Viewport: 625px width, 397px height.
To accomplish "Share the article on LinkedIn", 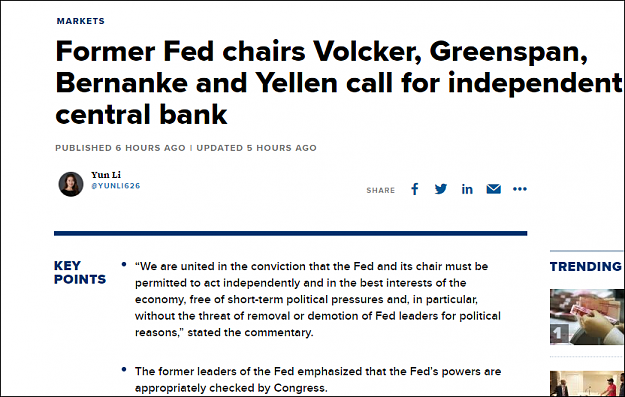I will [x=467, y=189].
